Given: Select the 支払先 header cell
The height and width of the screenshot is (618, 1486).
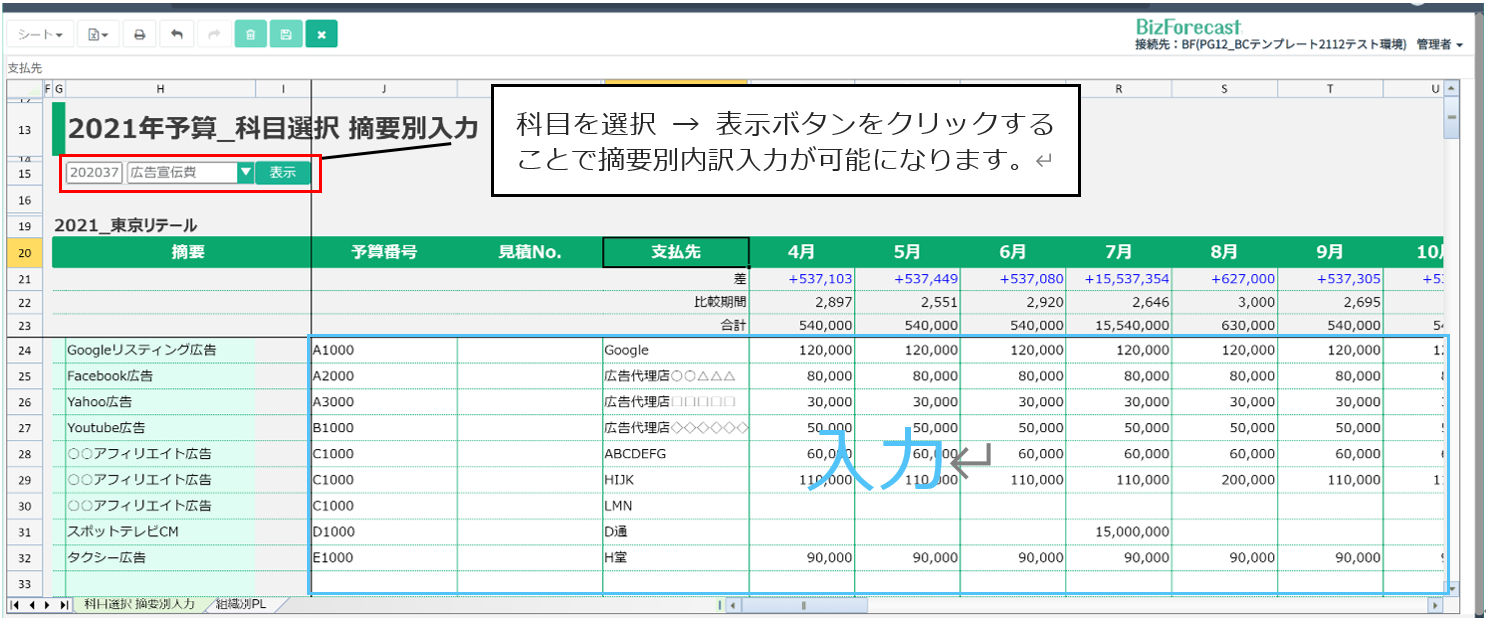Looking at the screenshot, I should tap(675, 253).
